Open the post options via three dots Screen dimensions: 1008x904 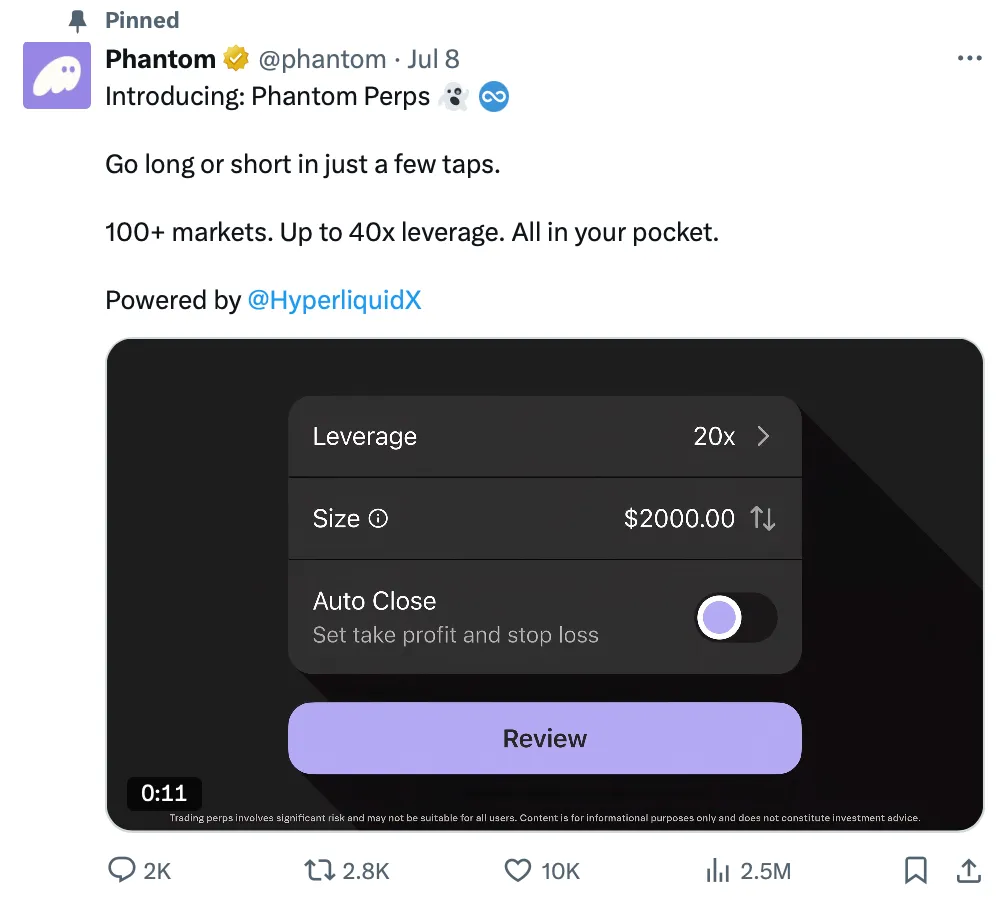tap(969, 57)
